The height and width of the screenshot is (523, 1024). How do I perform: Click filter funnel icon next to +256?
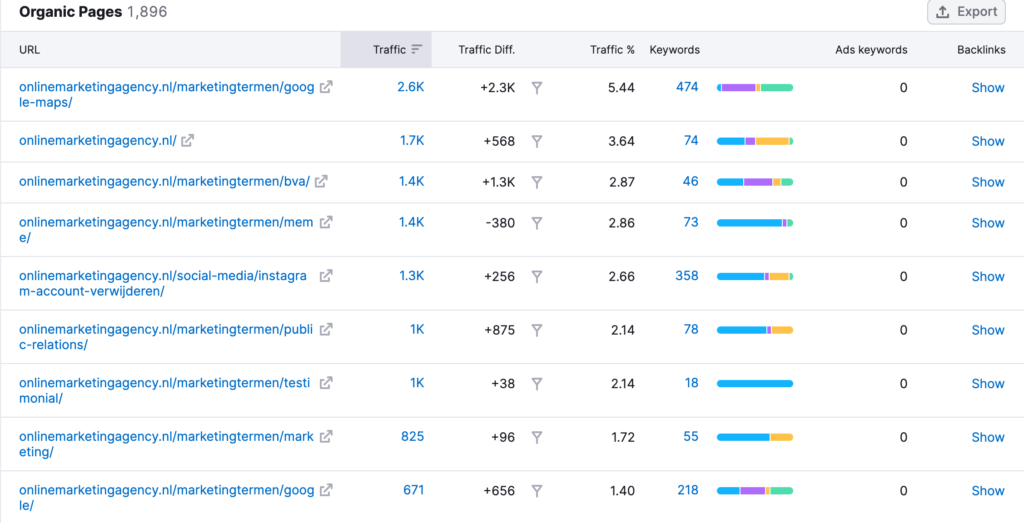tap(537, 277)
